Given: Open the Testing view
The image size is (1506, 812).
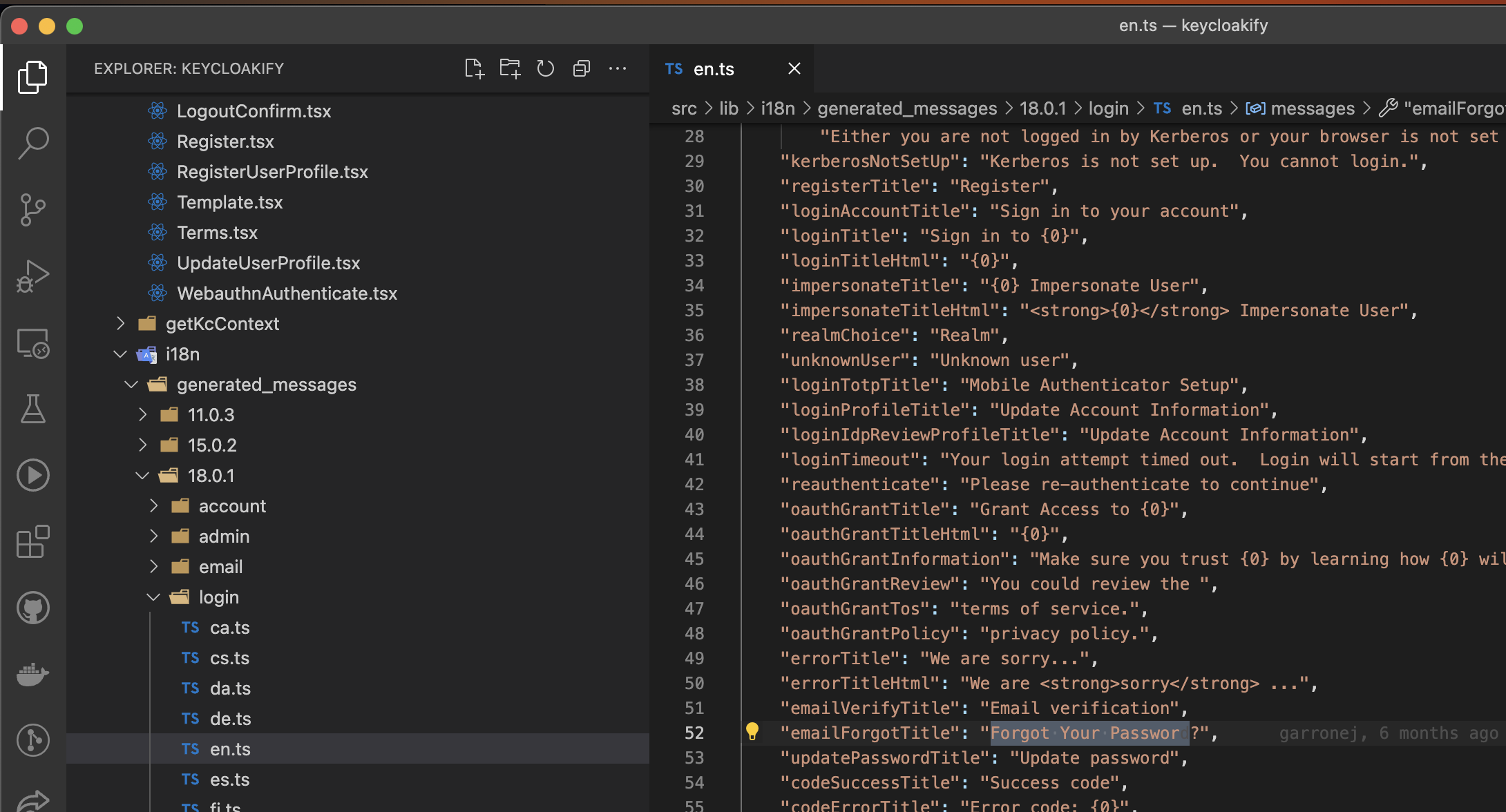Looking at the screenshot, I should point(32,409).
